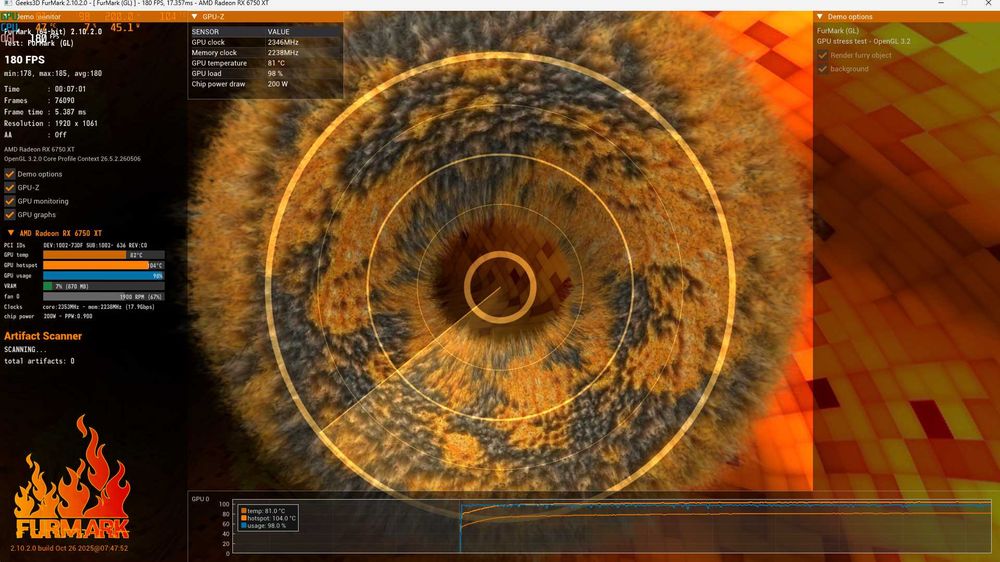Viewport: 1000px width, 562px height.
Task: Click the 180 FPS readout
Action: (25, 60)
